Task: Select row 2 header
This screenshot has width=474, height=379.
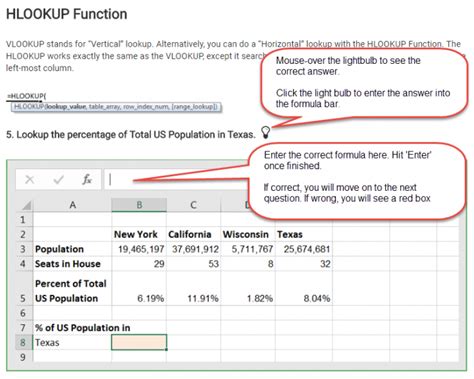Action: [x=23, y=234]
